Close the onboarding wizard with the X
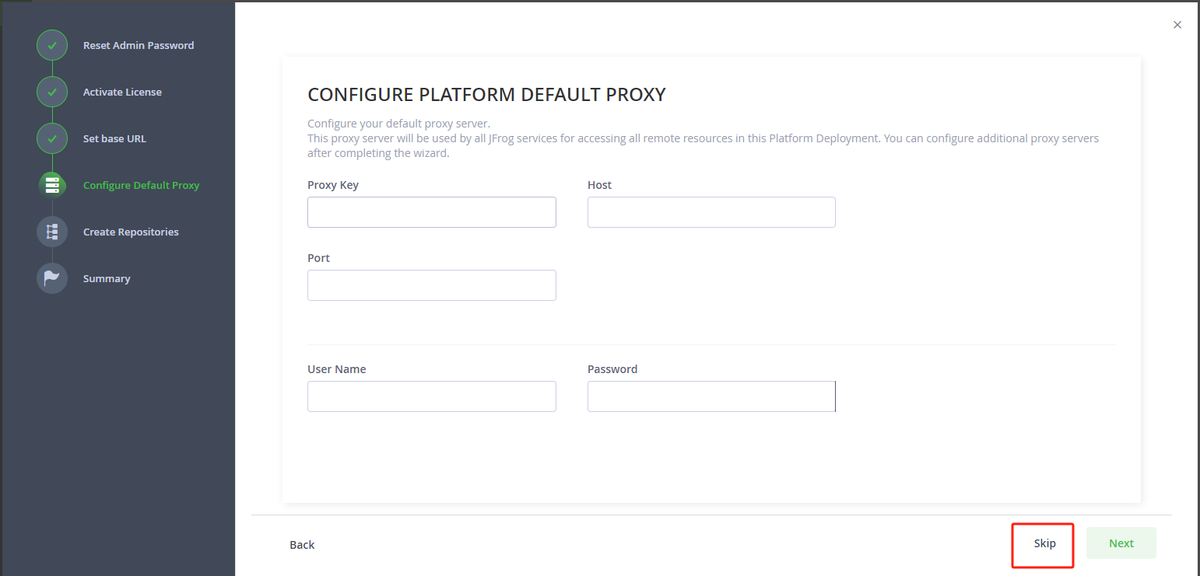The height and width of the screenshot is (576, 1200). 1177,25
